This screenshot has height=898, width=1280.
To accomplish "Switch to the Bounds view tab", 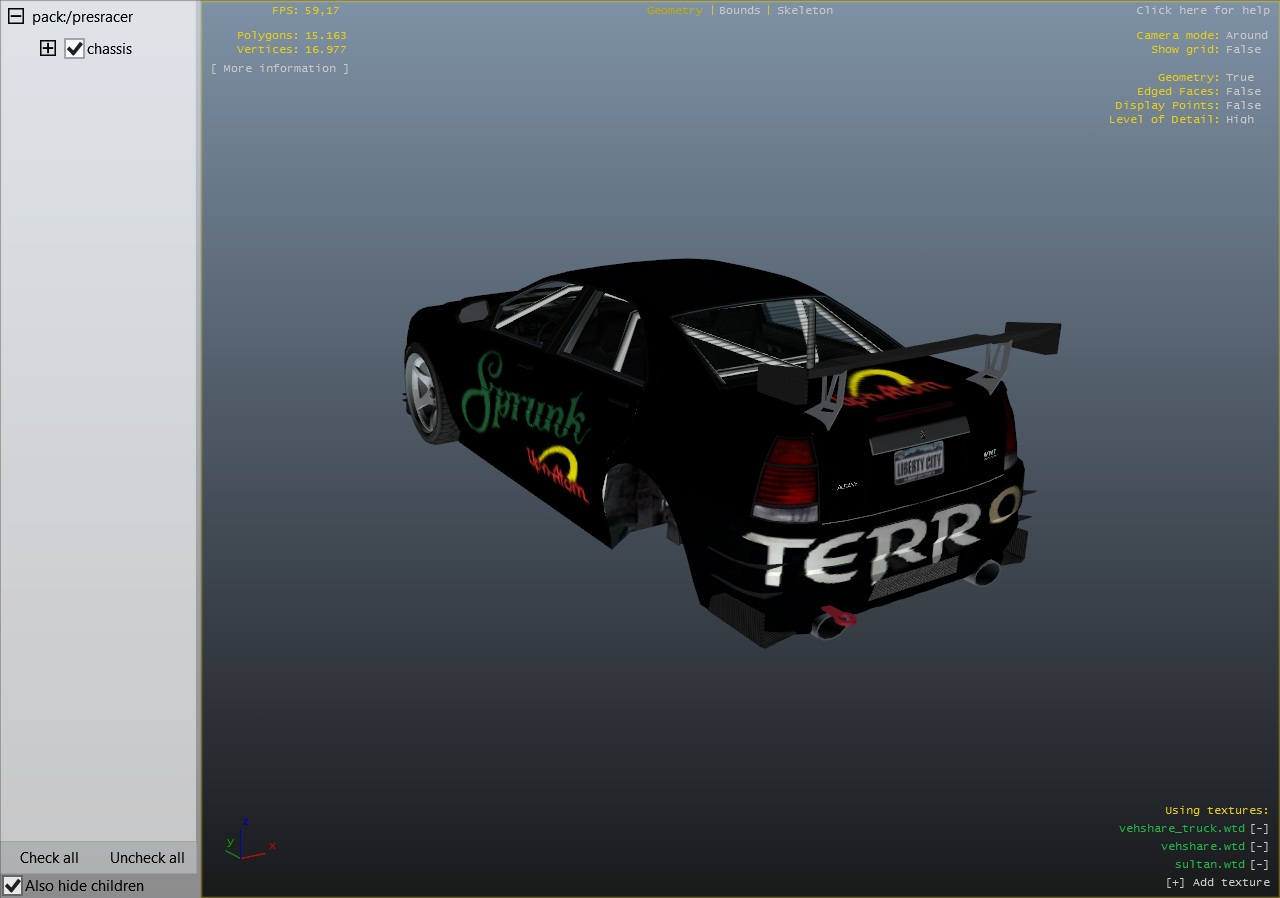I will tap(740, 10).
